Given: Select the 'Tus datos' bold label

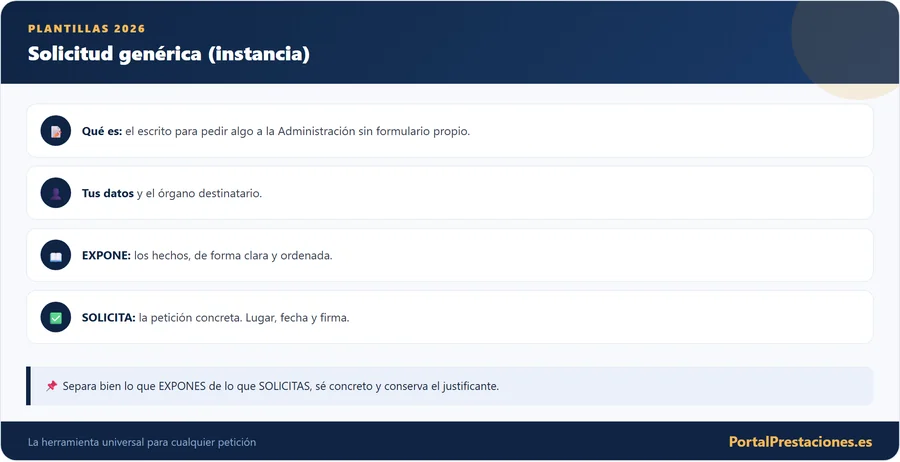Looking at the screenshot, I should [x=107, y=193].
